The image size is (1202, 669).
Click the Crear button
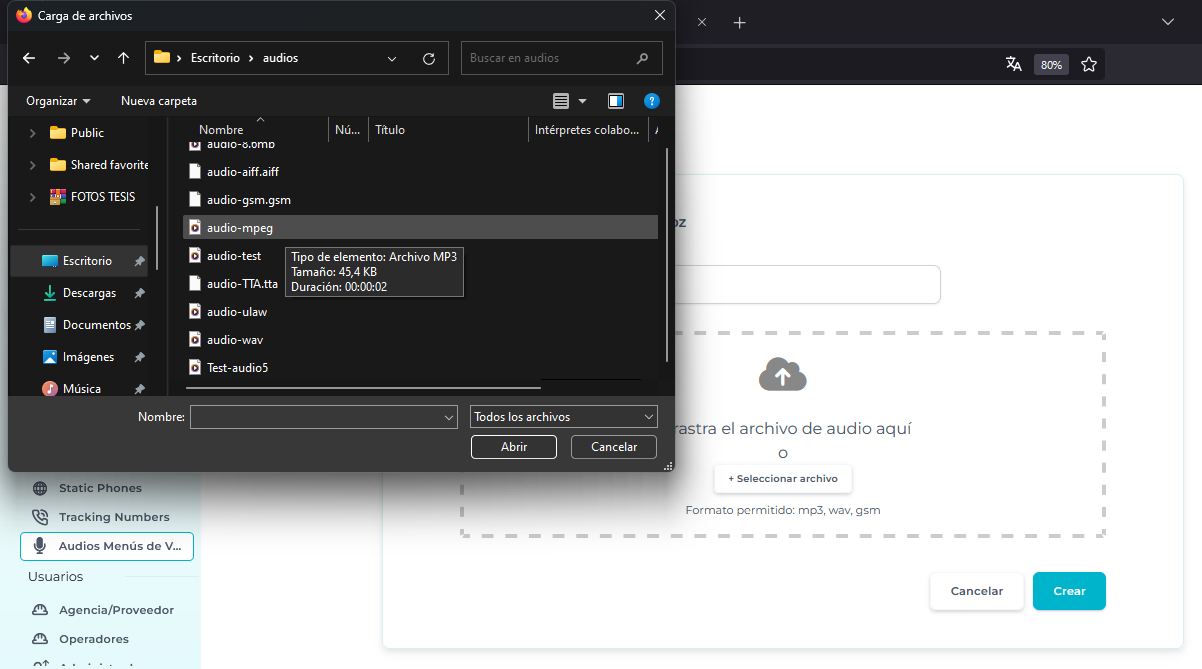click(x=1068, y=591)
